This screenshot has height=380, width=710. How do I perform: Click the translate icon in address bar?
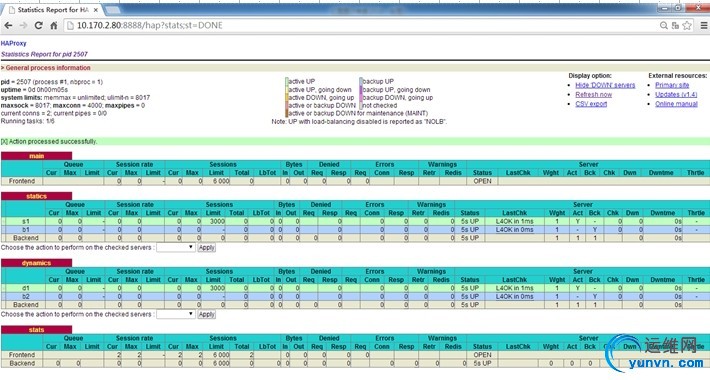tap(675, 25)
